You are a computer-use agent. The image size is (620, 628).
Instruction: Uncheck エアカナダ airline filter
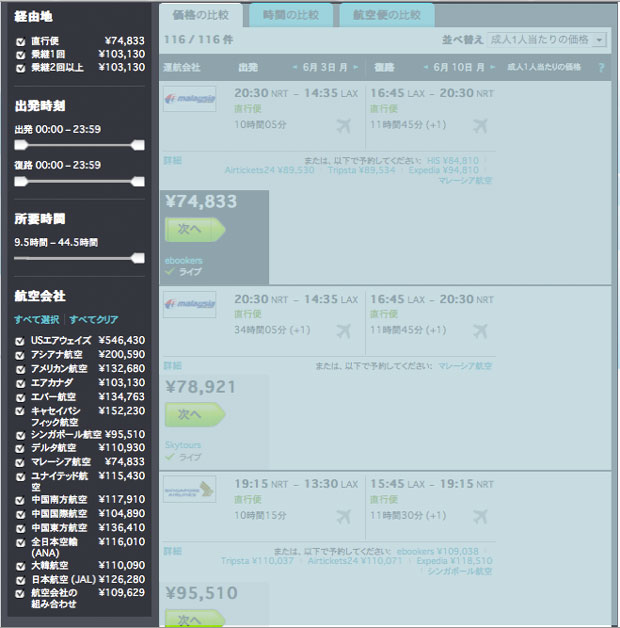(20, 383)
